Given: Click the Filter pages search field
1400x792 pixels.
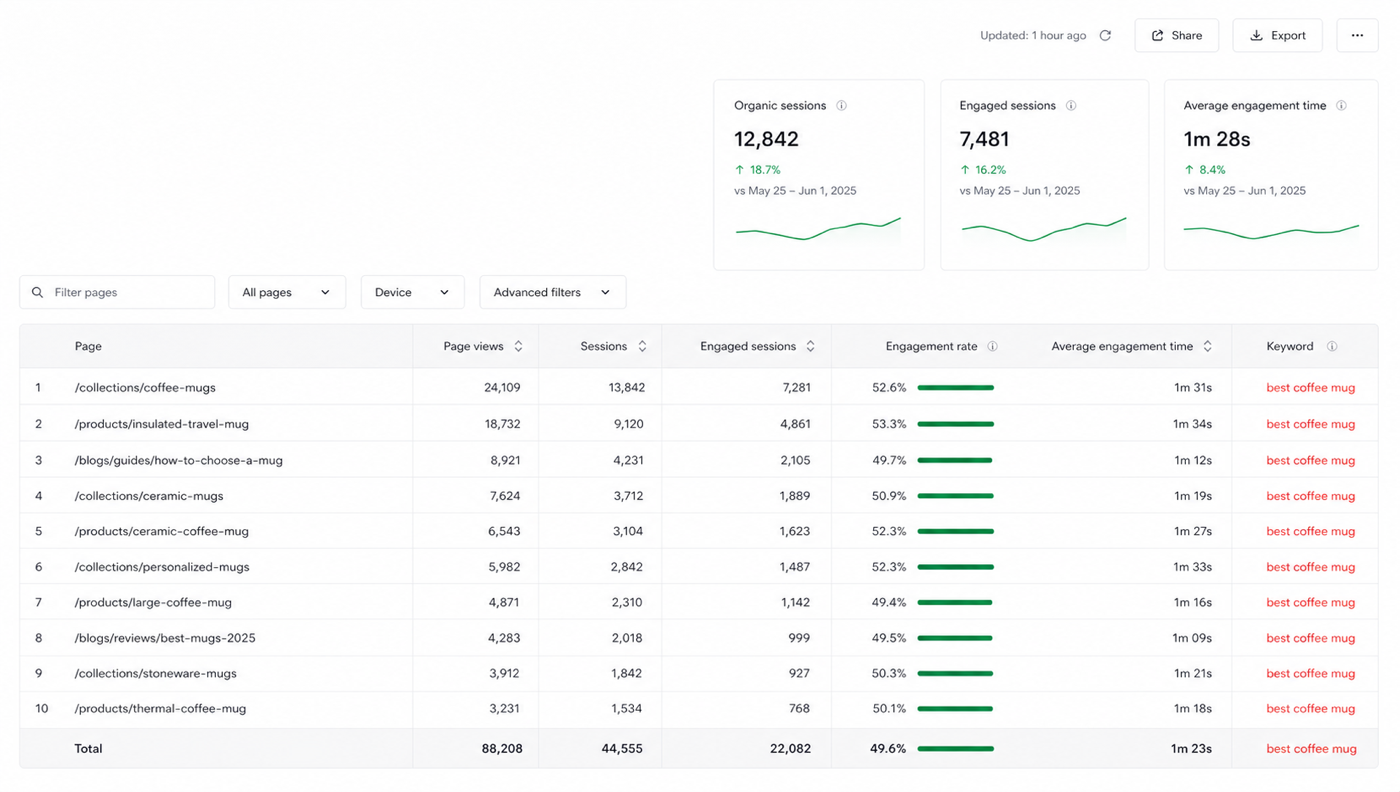Looking at the screenshot, I should (x=117, y=292).
